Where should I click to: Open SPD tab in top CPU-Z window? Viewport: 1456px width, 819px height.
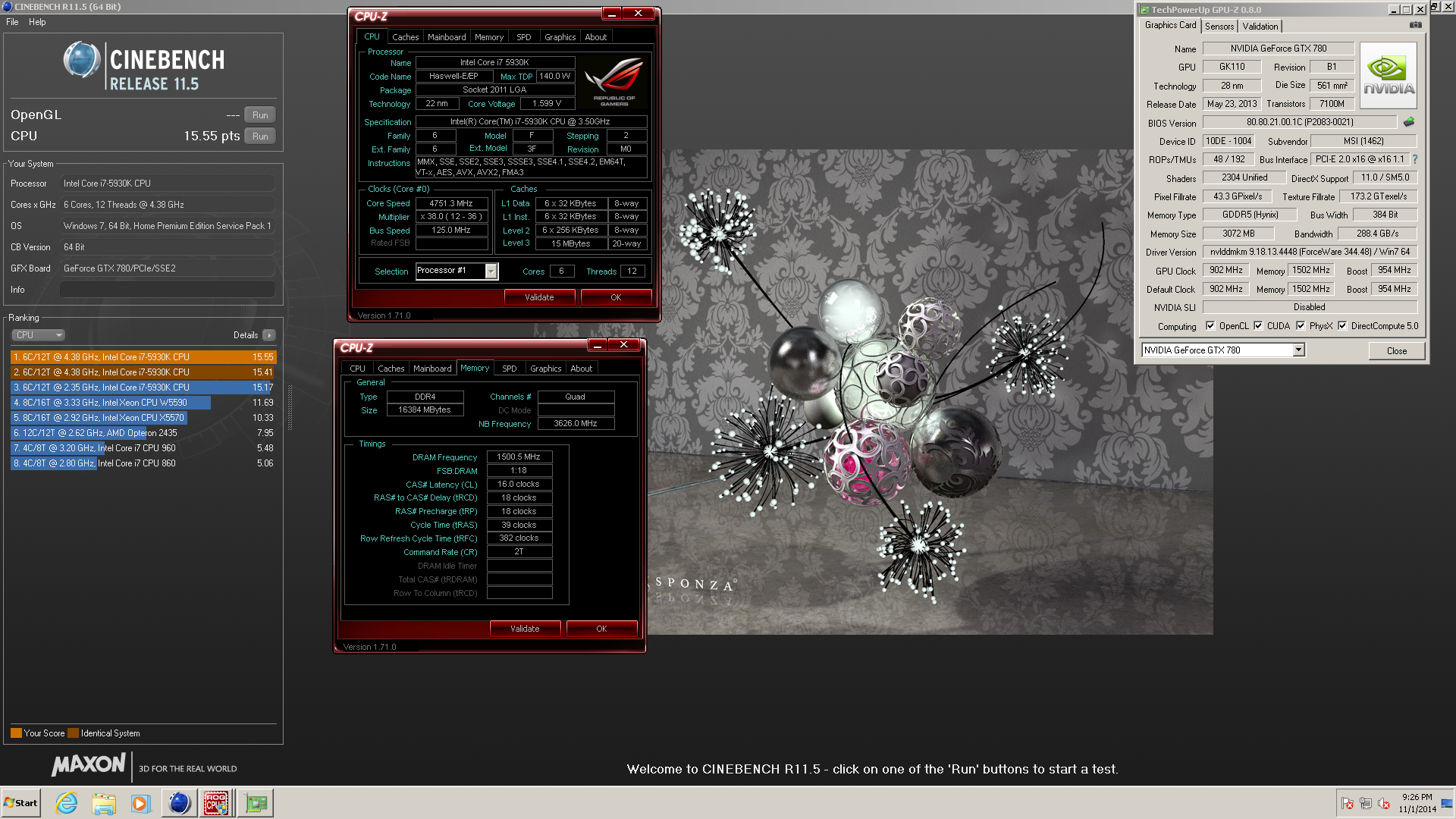(x=524, y=37)
